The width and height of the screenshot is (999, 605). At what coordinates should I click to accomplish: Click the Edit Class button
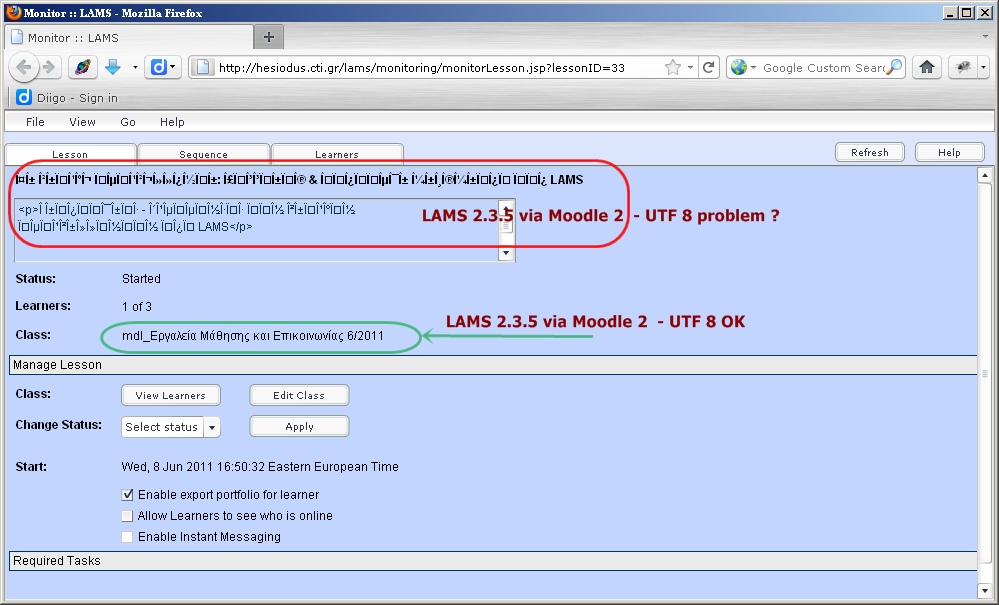(299, 395)
